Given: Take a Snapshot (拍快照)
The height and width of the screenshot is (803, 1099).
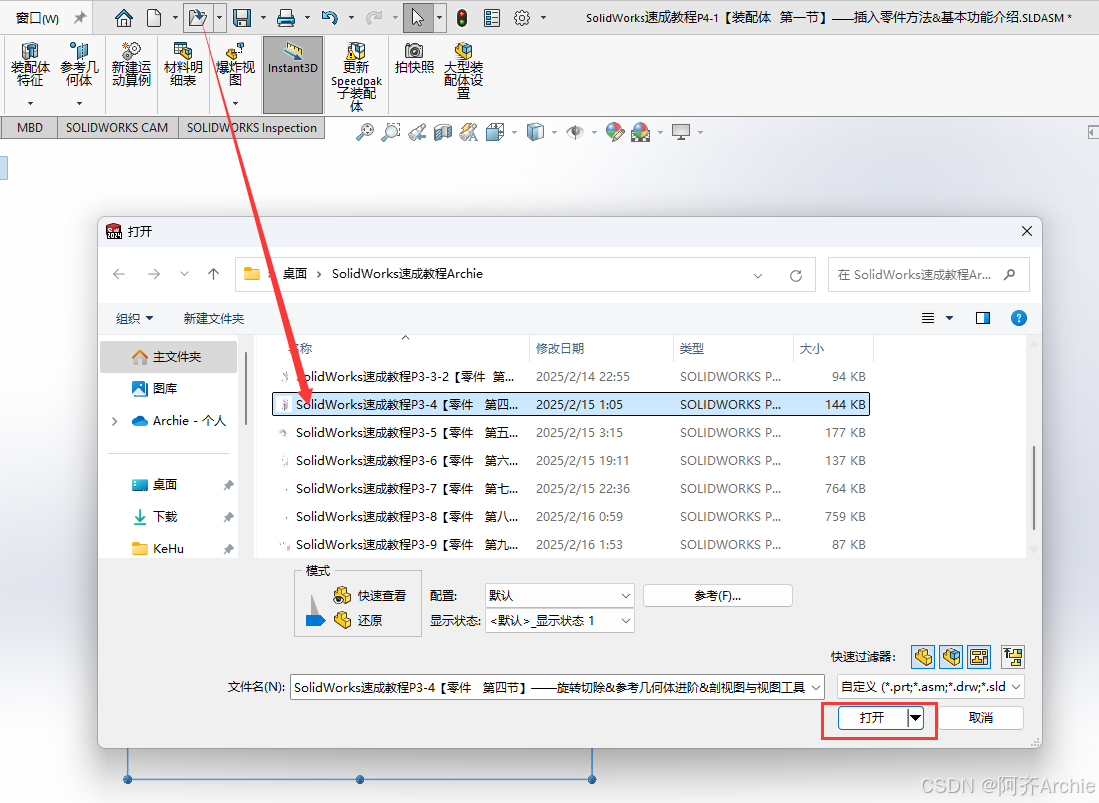Looking at the screenshot, I should coord(414,59).
